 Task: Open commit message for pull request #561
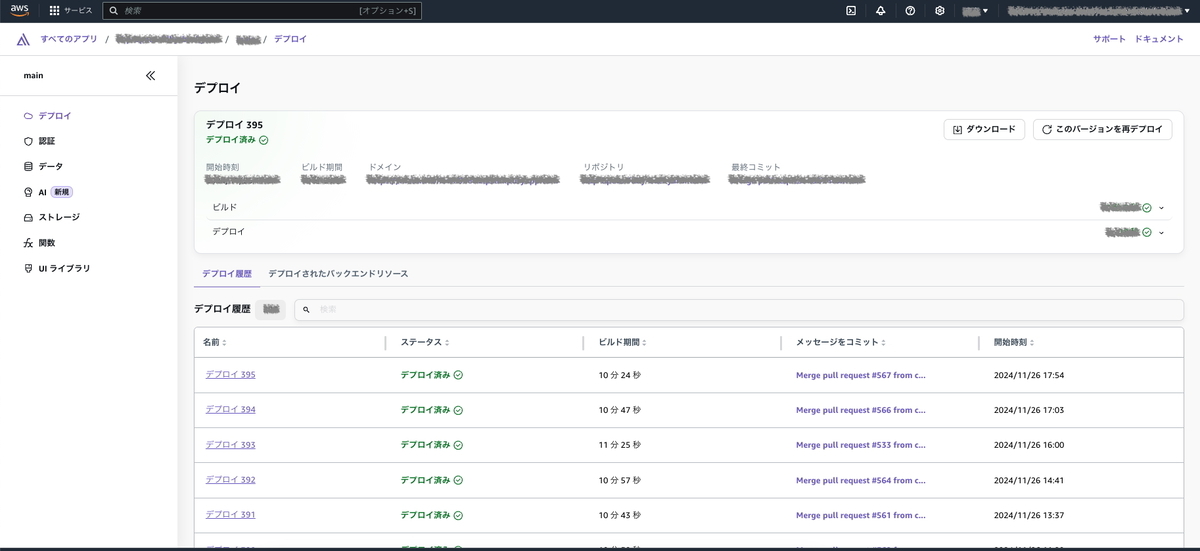(x=861, y=515)
